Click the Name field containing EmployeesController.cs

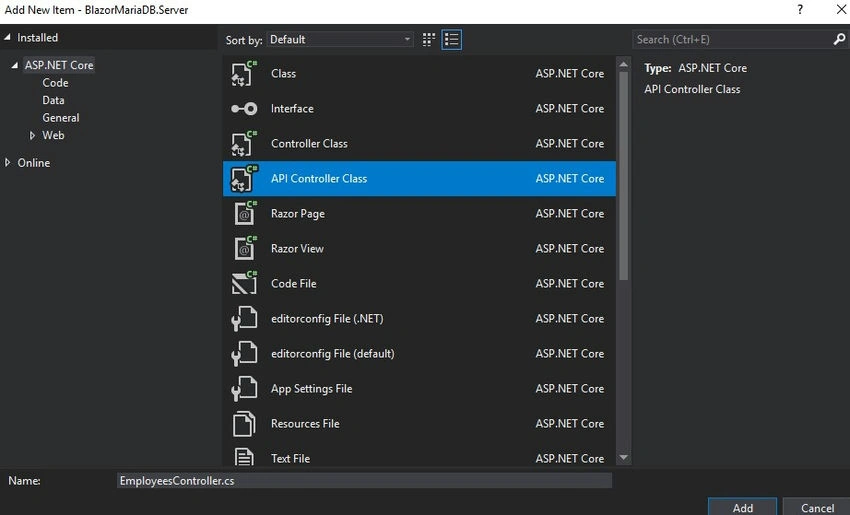click(x=364, y=480)
